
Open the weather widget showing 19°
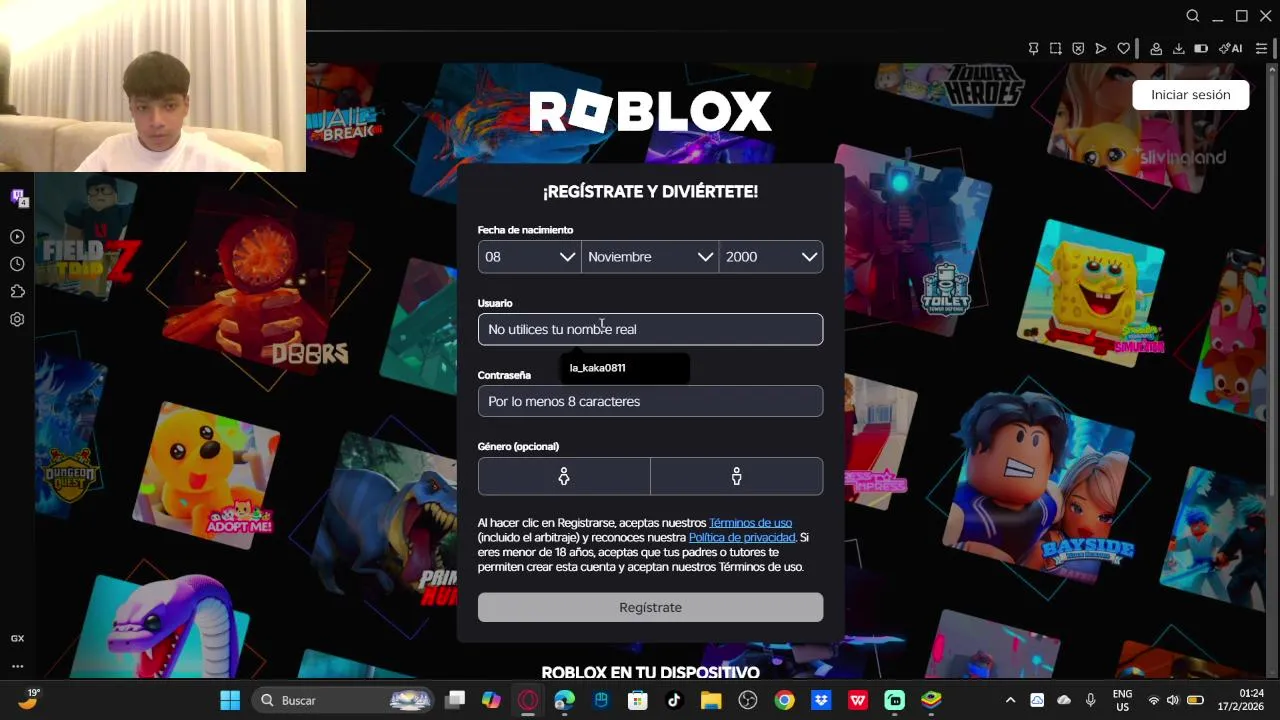coord(28,699)
